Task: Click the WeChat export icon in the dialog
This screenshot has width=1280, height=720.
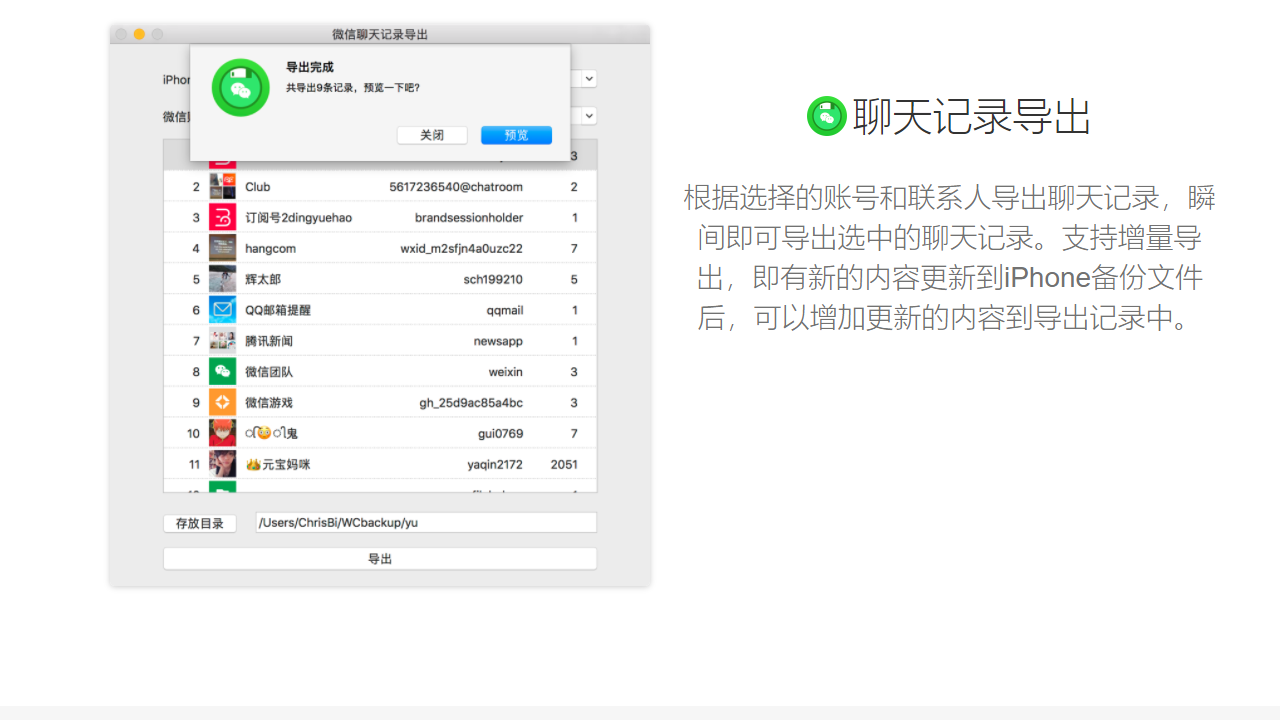Action: [240, 87]
